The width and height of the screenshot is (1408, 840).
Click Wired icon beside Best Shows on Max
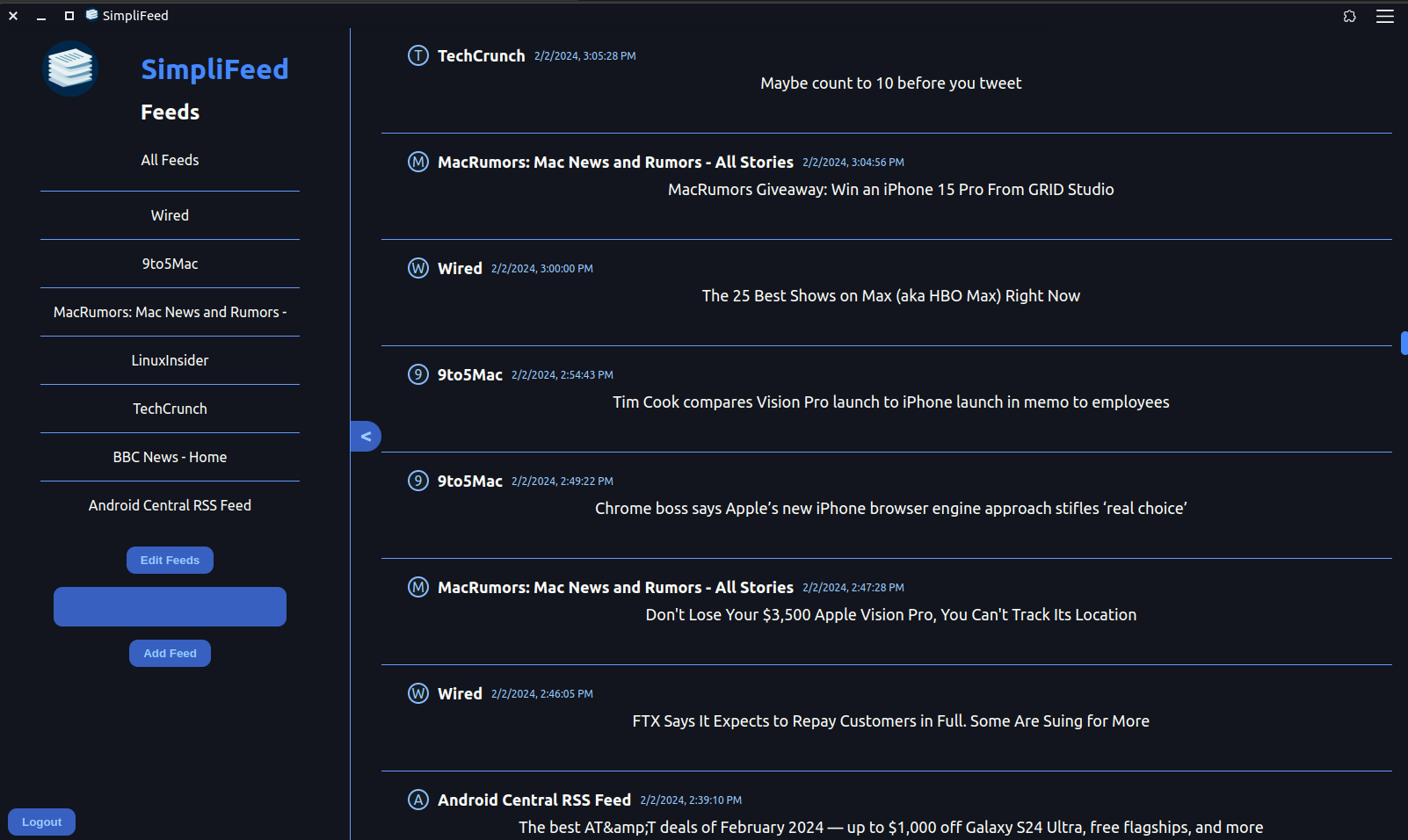[x=418, y=268]
